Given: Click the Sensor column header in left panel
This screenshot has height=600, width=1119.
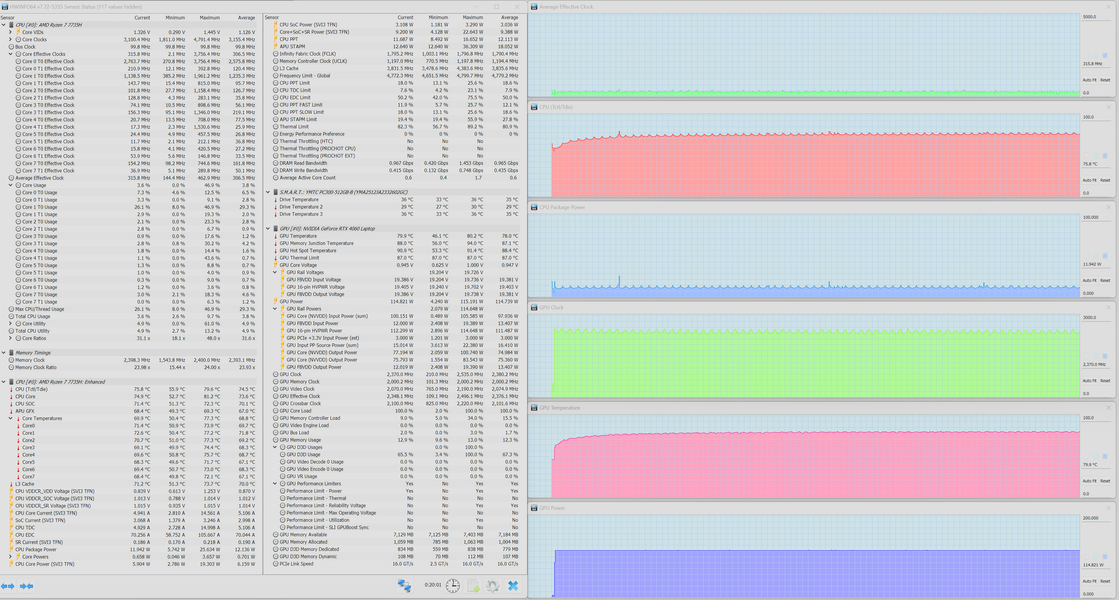Looking at the screenshot, I should [x=7, y=17].
